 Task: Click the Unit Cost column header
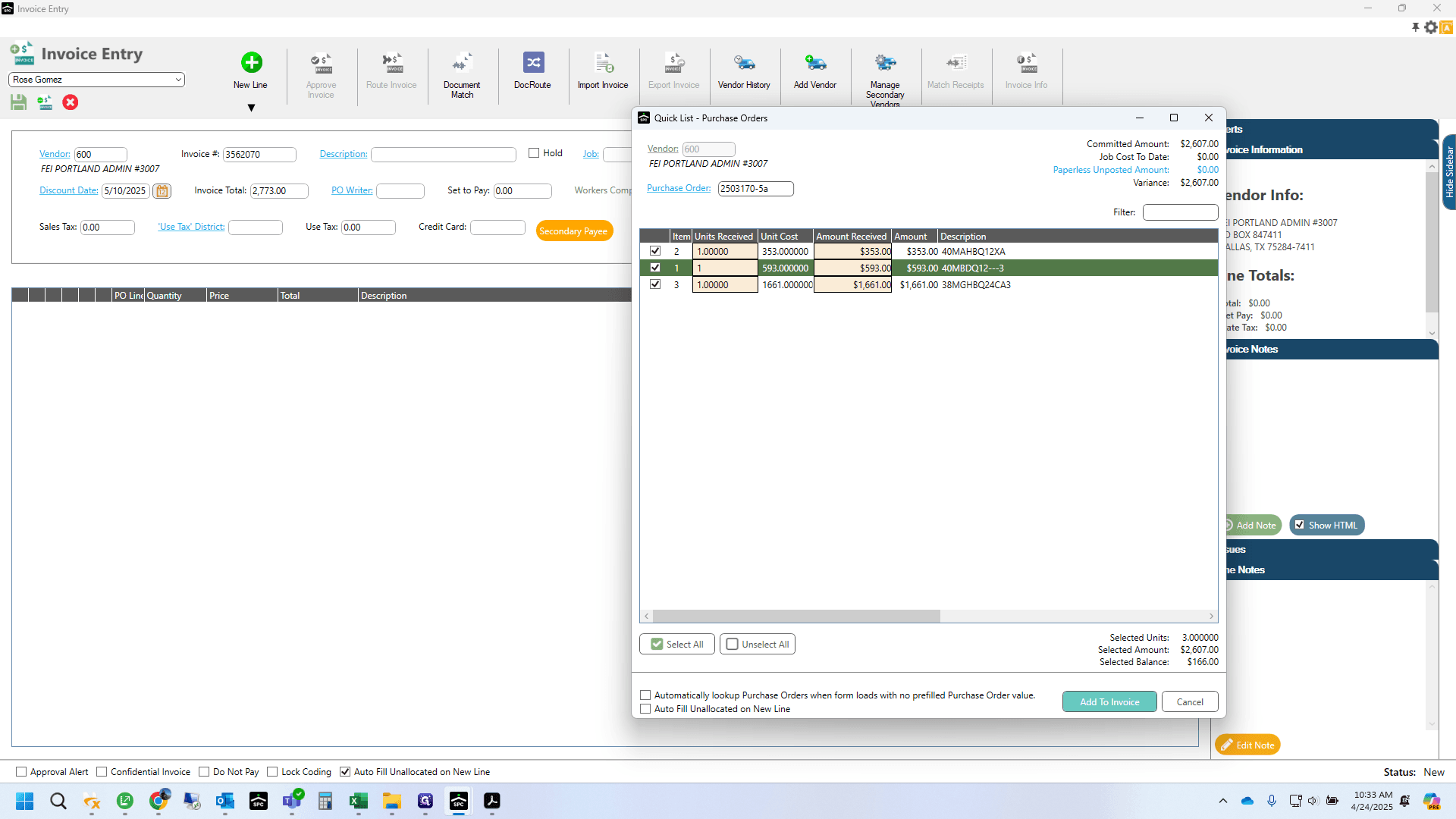pos(786,237)
